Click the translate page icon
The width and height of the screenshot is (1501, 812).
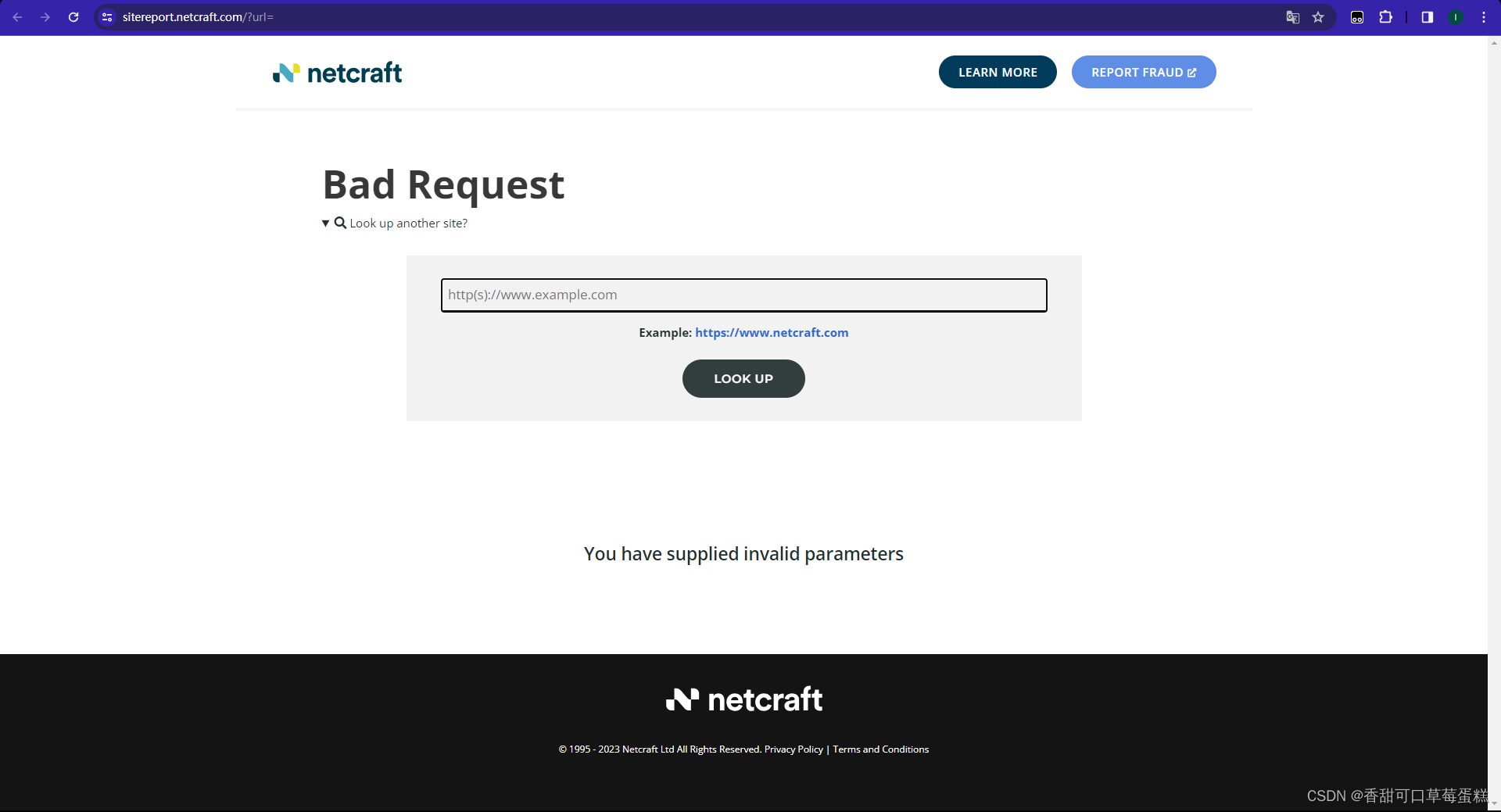click(1293, 17)
